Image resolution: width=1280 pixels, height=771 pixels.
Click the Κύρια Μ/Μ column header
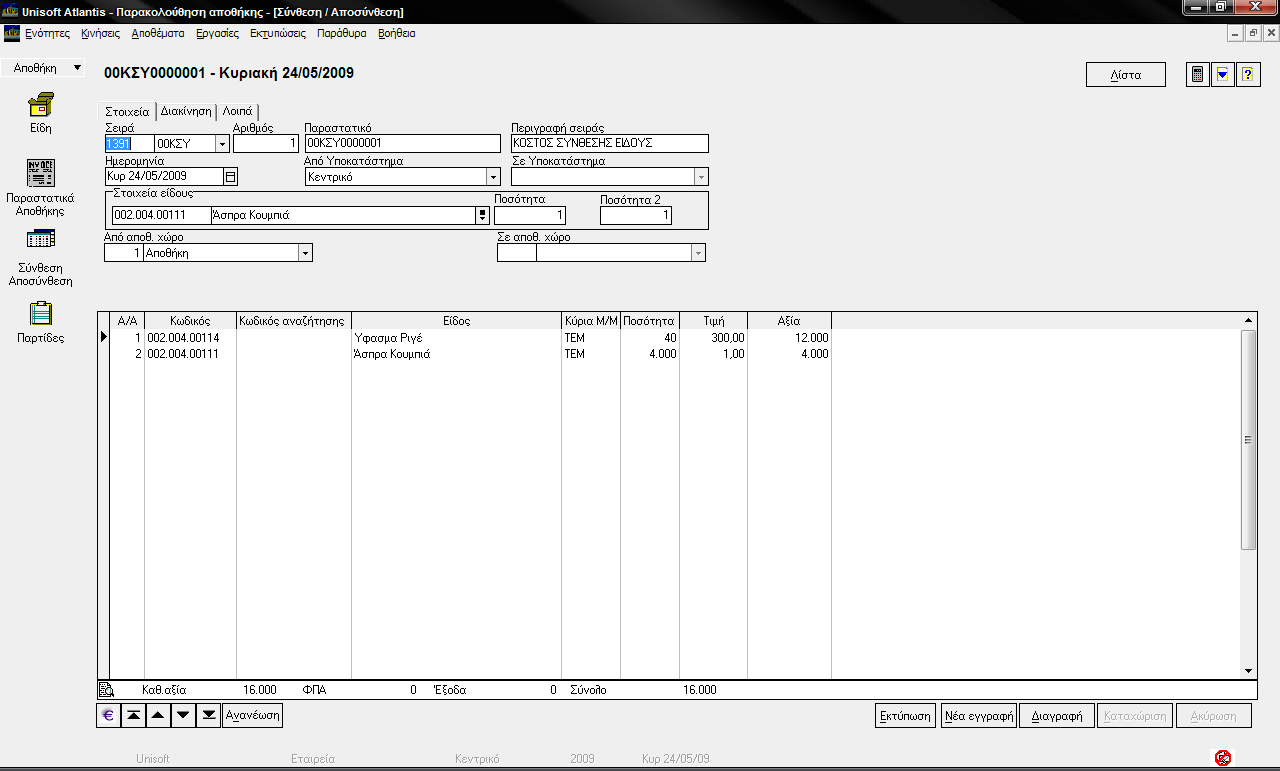591,321
